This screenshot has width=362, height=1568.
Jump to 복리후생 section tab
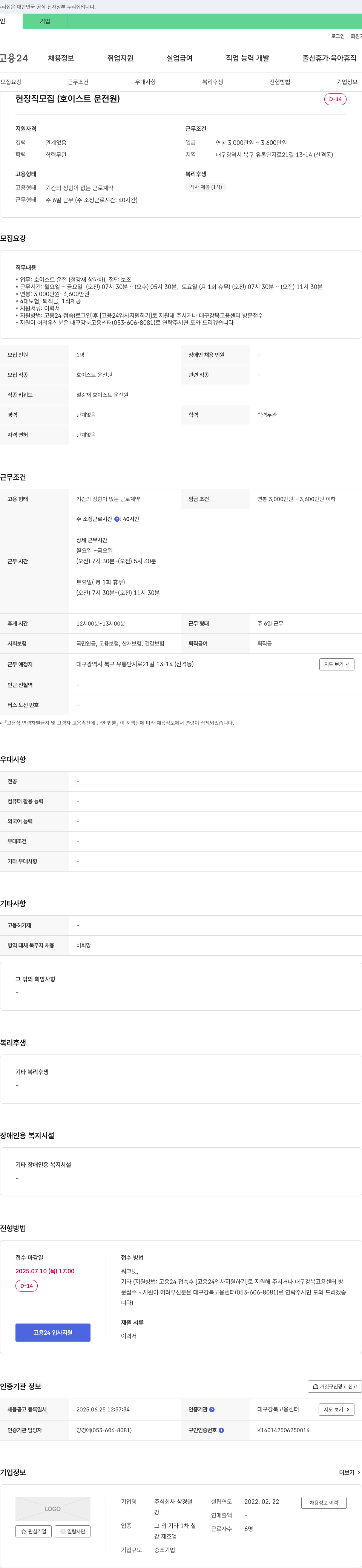tap(212, 82)
